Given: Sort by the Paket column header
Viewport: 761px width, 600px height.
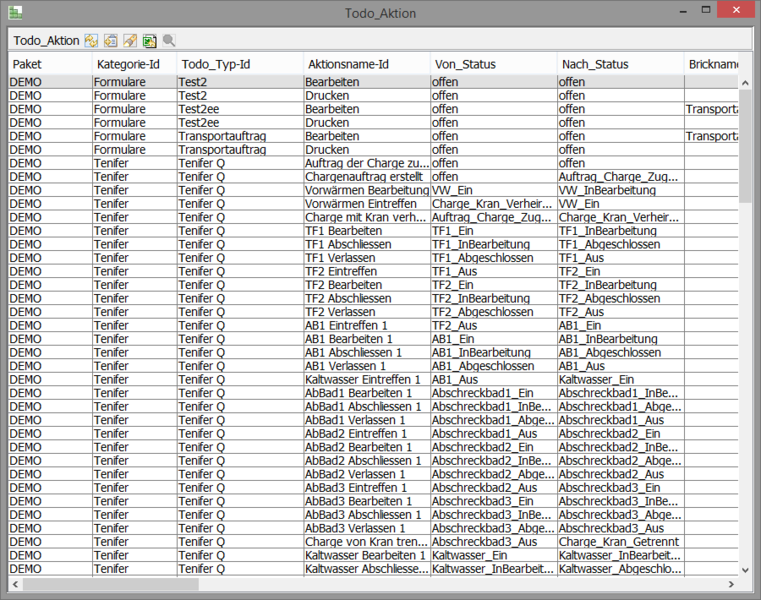Looking at the screenshot, I should pos(49,64).
